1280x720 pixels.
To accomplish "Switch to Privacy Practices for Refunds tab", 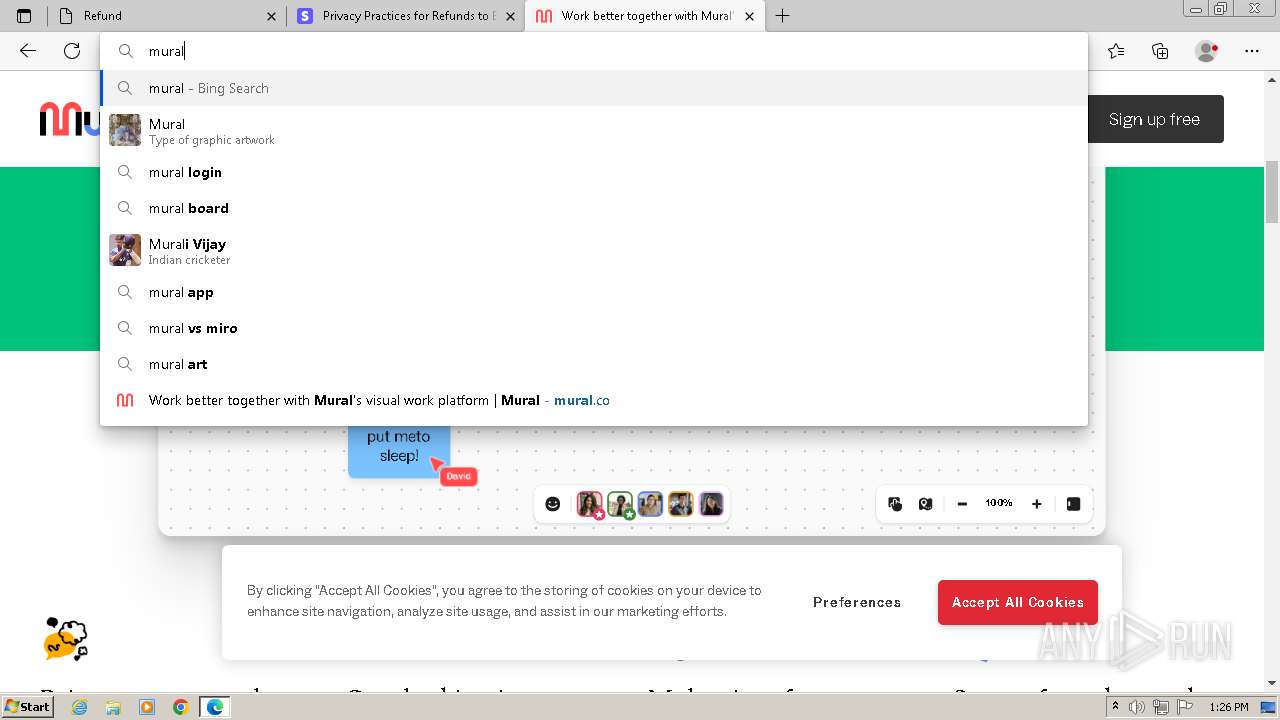I will [406, 16].
